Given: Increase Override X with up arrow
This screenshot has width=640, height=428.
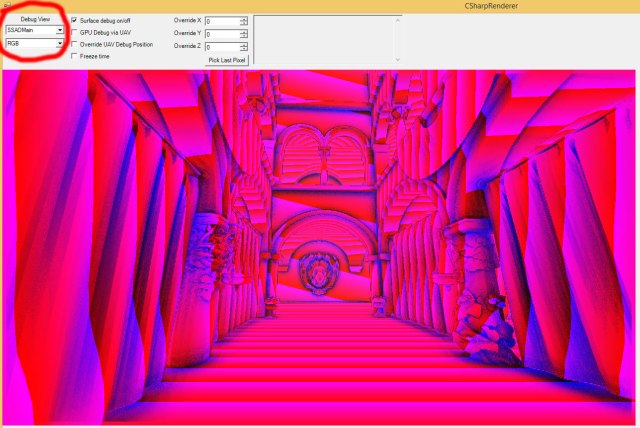Looking at the screenshot, I should 244,19.
